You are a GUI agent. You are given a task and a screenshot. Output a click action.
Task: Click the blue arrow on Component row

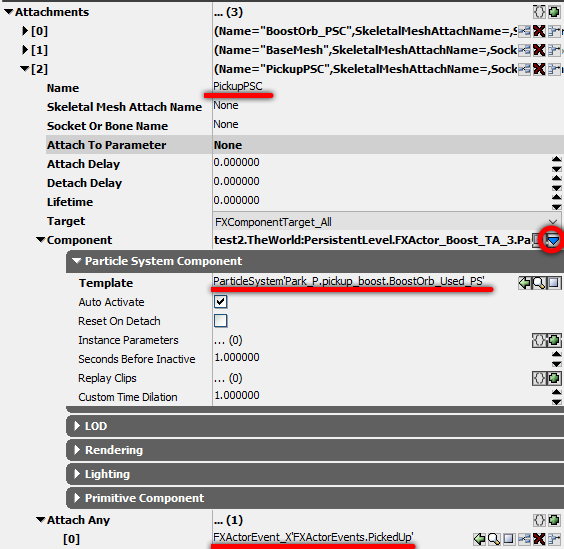point(553,240)
